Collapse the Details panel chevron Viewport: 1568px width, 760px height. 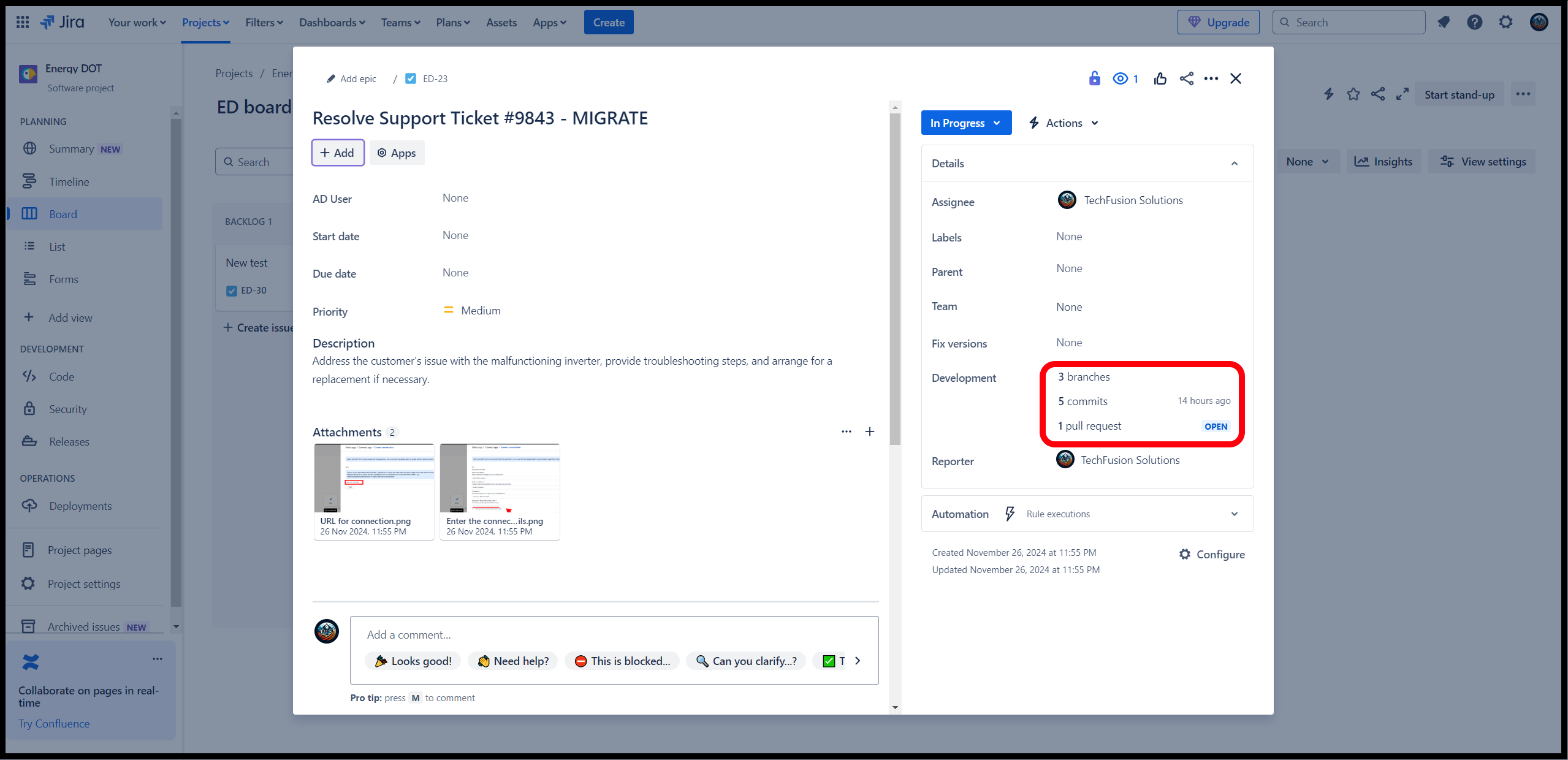(x=1234, y=164)
